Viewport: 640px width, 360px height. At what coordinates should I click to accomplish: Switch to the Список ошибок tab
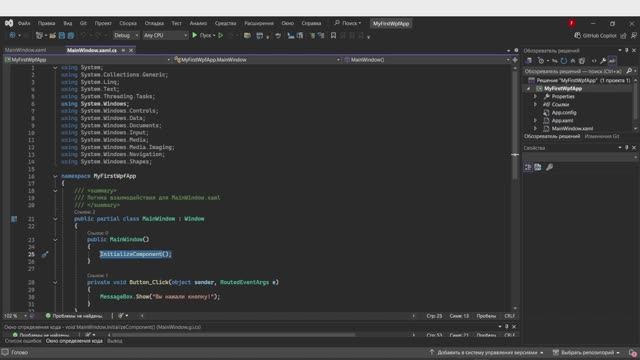(23, 341)
